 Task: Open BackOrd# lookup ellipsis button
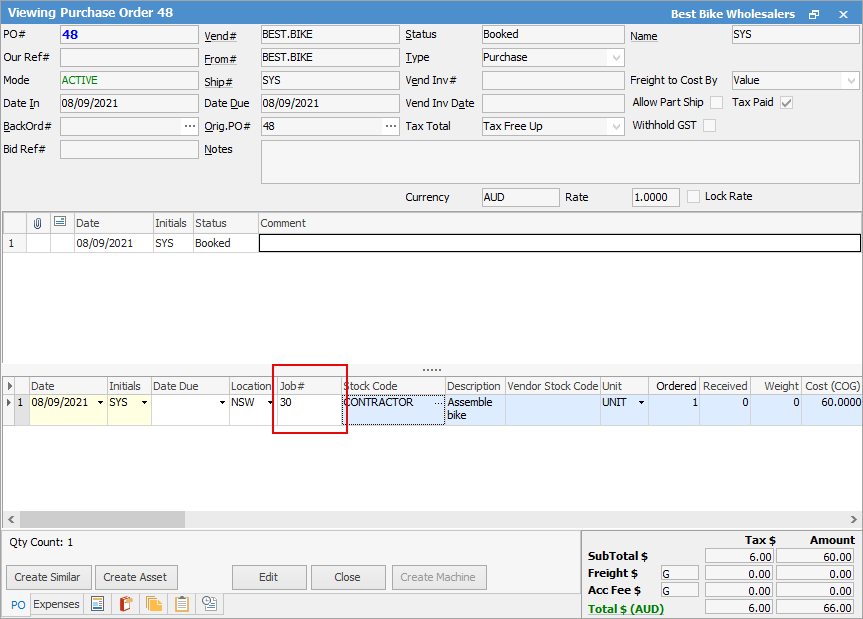point(190,126)
